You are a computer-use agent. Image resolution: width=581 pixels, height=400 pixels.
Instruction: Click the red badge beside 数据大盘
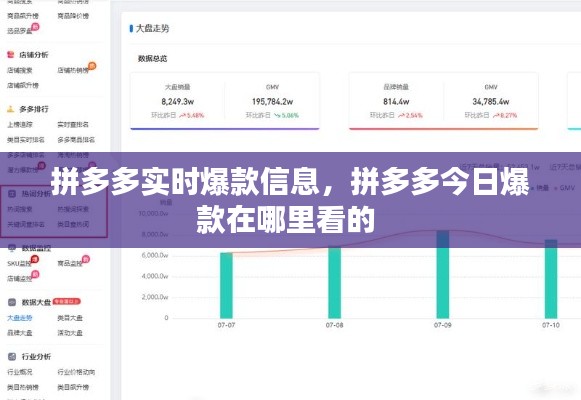click(67, 301)
